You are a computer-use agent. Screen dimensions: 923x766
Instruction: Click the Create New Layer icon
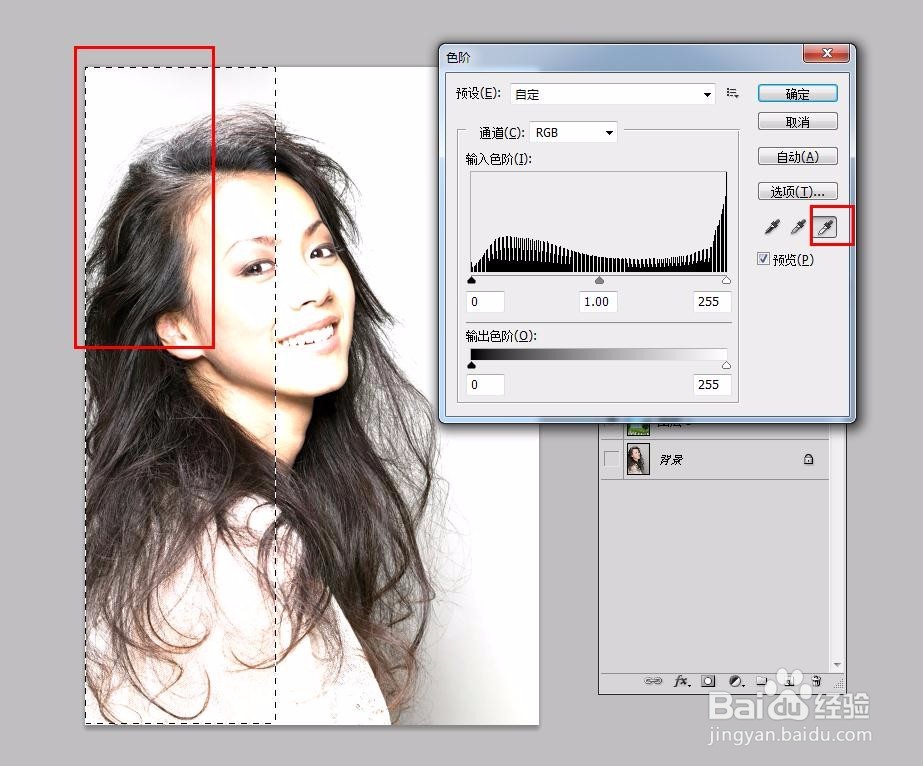click(788, 681)
